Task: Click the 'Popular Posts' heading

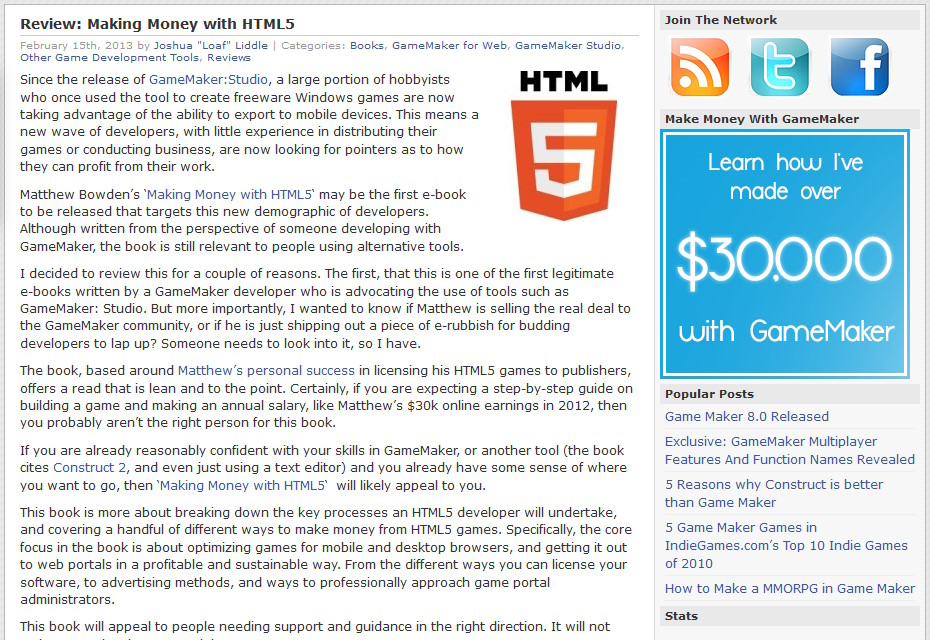Action: (x=709, y=394)
